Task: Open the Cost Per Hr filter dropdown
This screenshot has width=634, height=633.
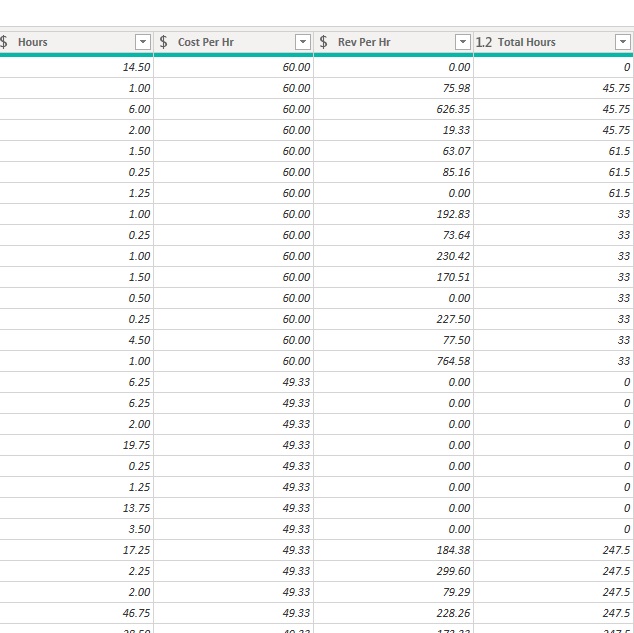Action: pos(303,42)
